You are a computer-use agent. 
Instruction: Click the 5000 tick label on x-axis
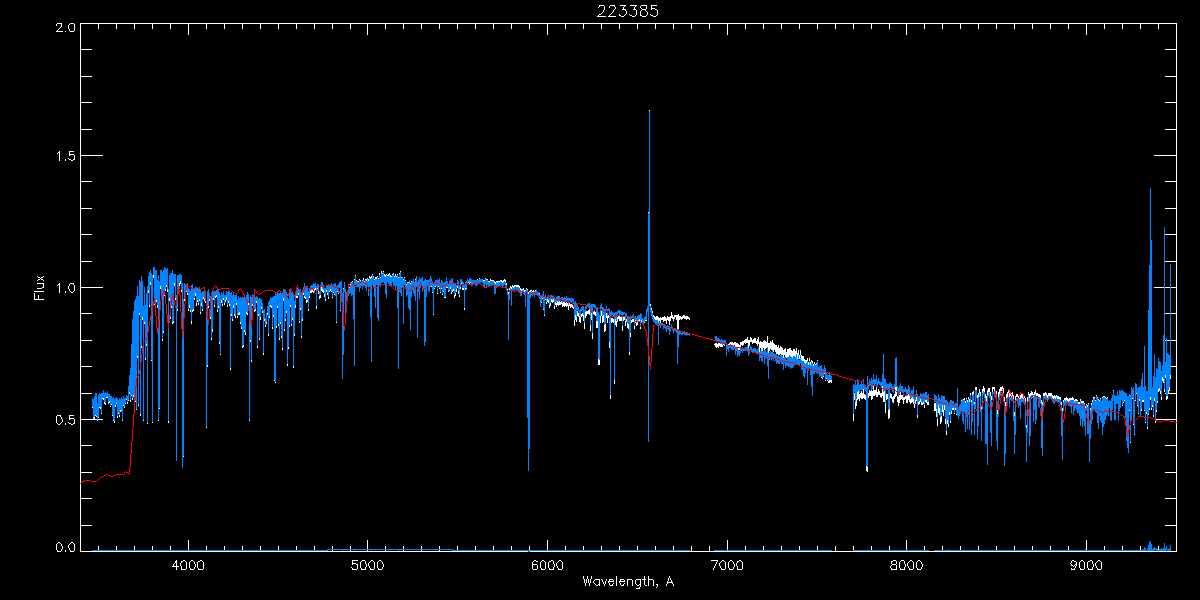367,566
